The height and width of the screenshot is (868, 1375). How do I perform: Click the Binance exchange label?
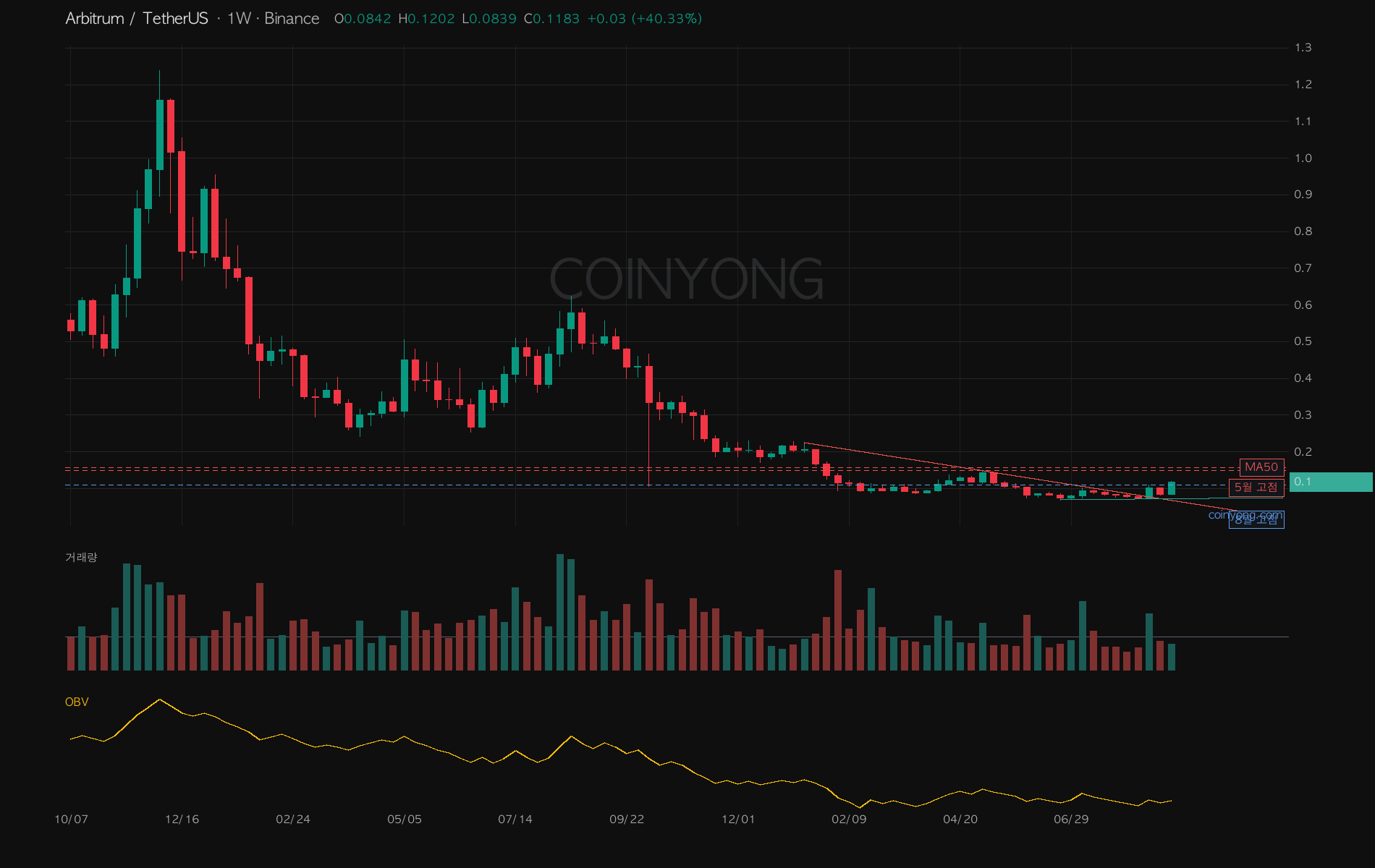pyautogui.click(x=292, y=19)
